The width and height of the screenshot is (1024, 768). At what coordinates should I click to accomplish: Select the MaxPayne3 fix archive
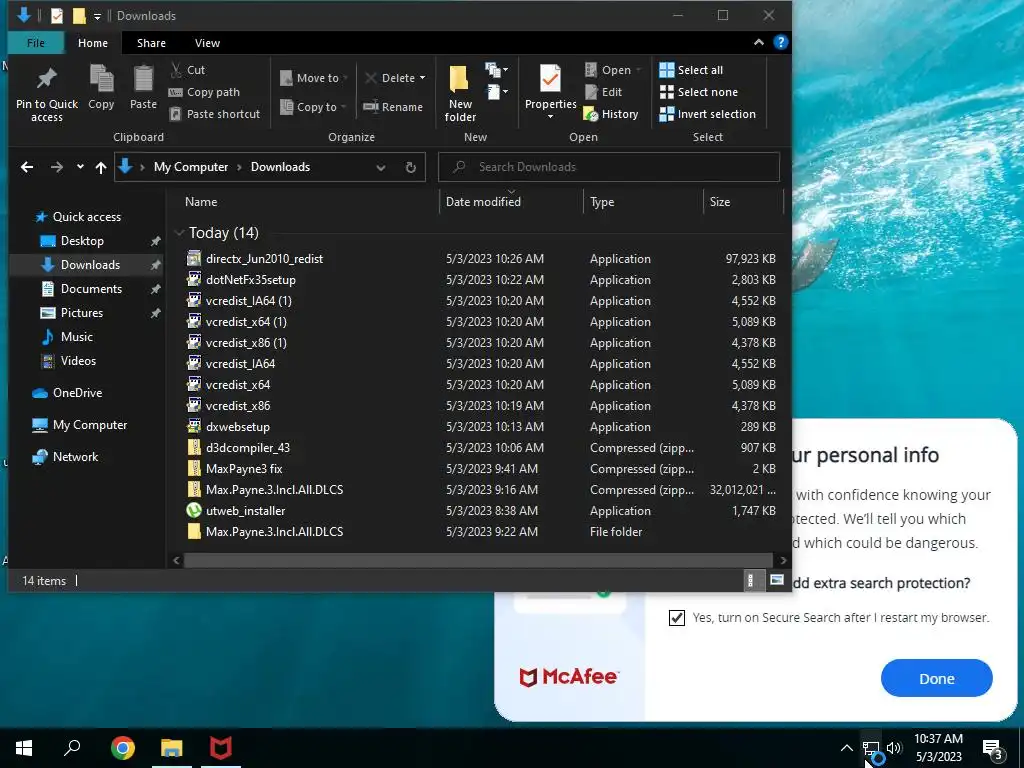[x=244, y=468]
